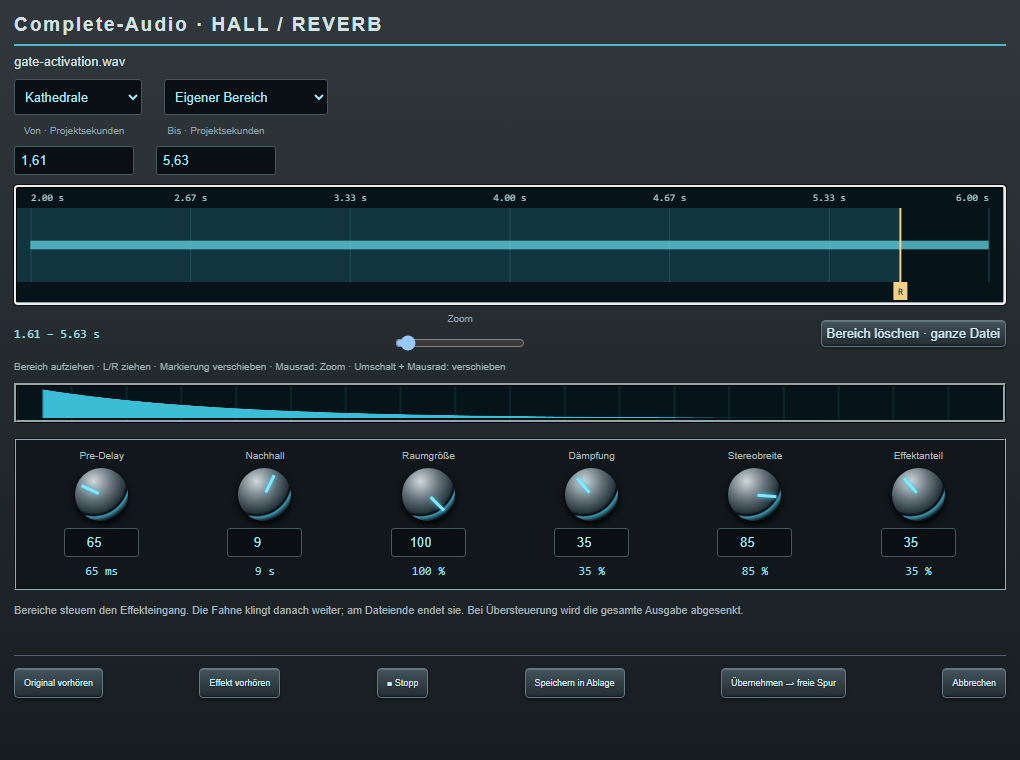Click the Stereobreite knob
This screenshot has width=1020, height=760.
click(755, 494)
